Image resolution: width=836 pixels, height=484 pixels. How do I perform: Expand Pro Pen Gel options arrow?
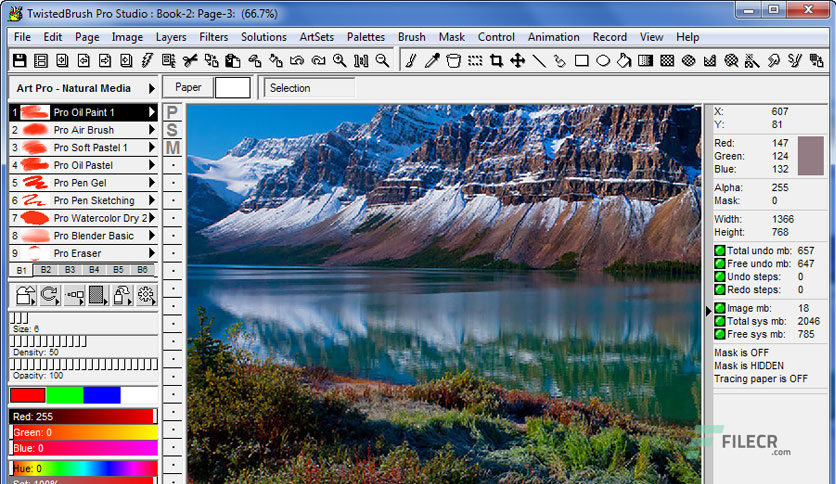(x=152, y=182)
